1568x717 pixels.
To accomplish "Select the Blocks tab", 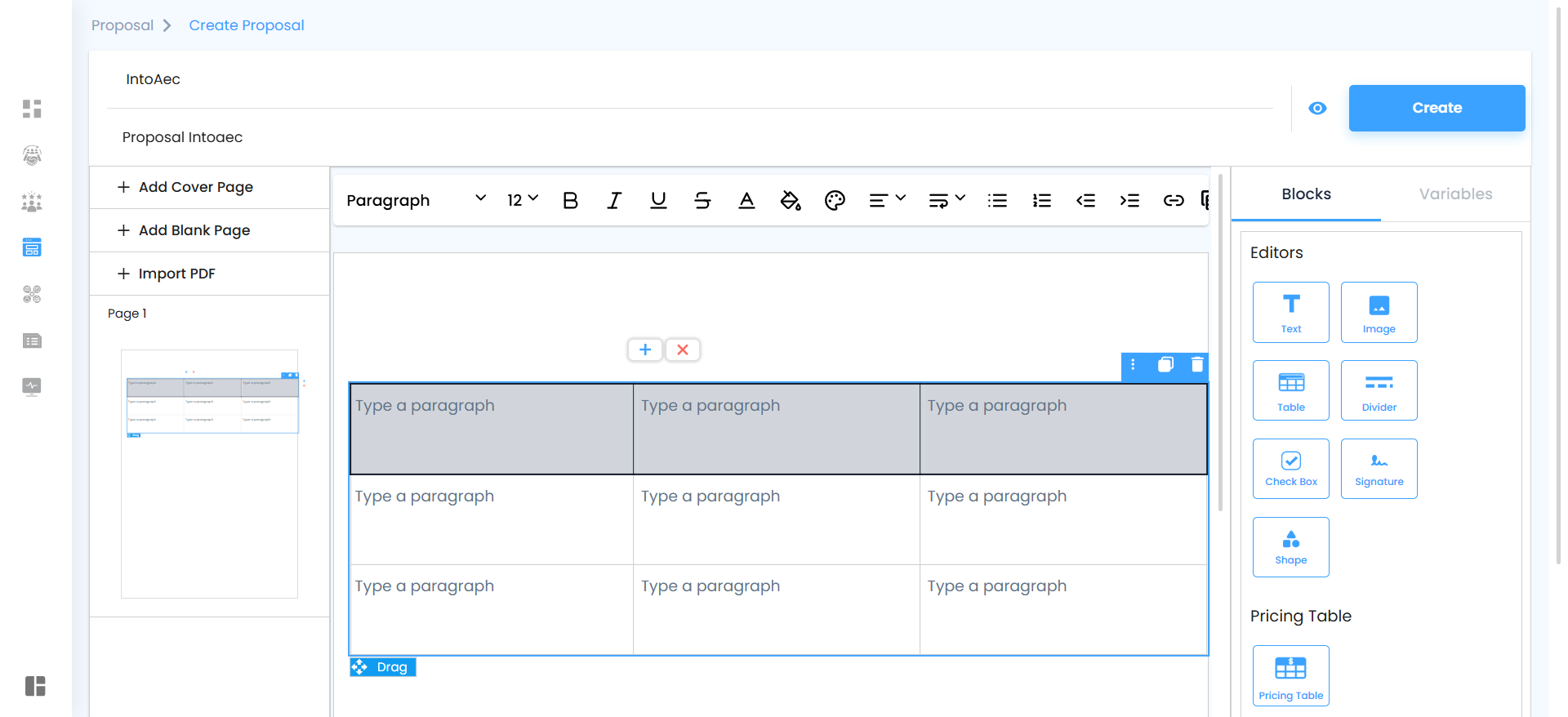I will coord(1306,194).
